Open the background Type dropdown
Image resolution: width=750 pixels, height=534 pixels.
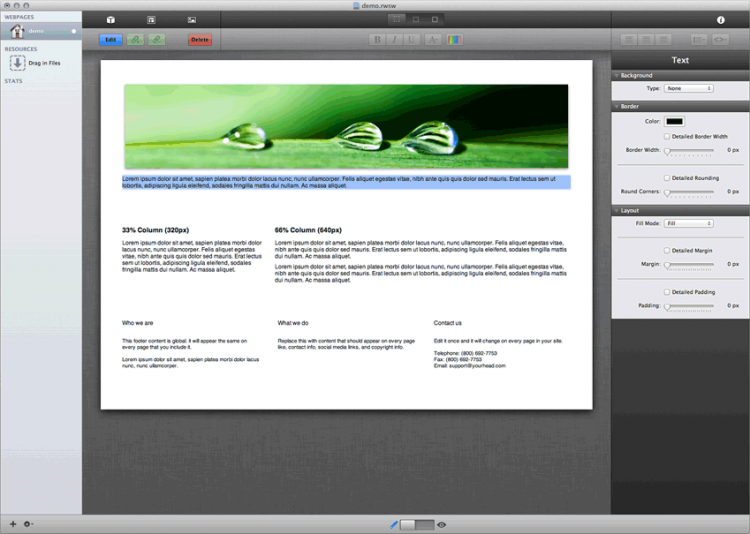pyautogui.click(x=689, y=89)
